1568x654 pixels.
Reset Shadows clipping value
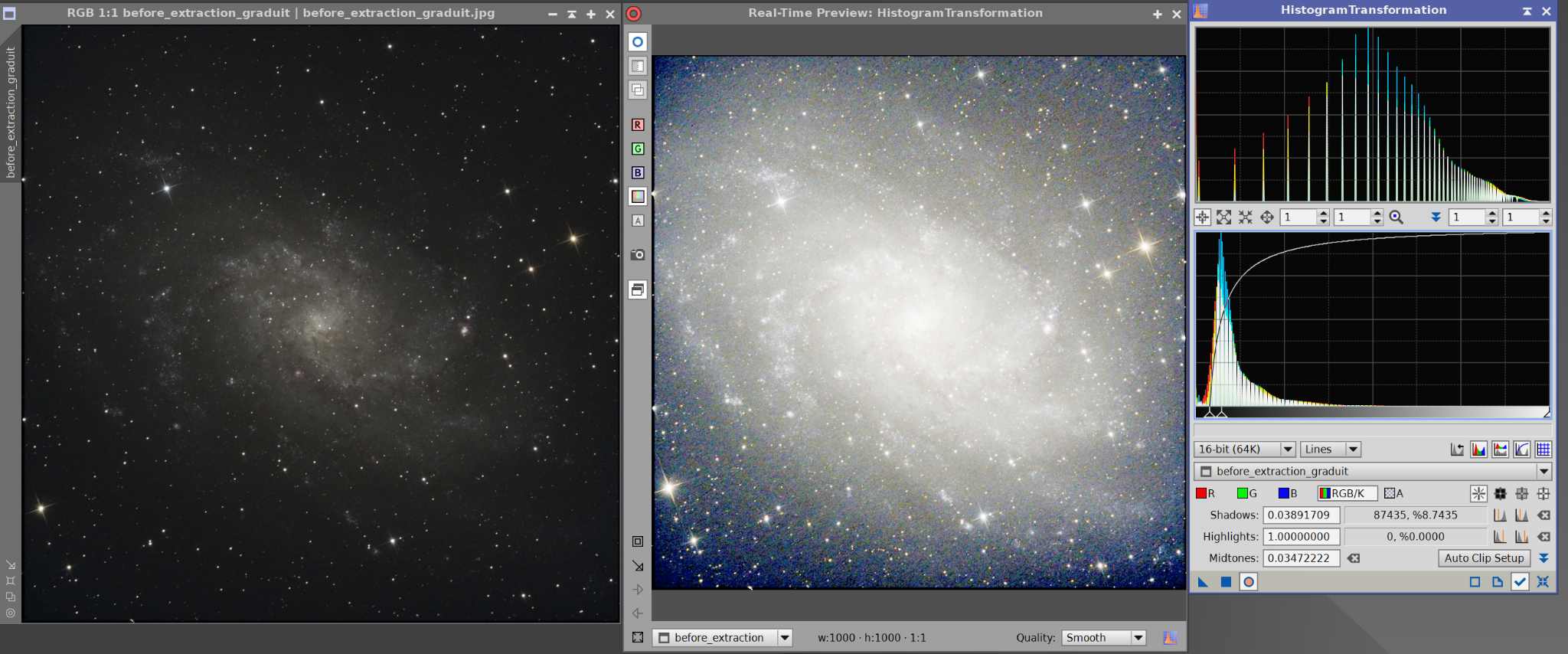pyautogui.click(x=1543, y=515)
